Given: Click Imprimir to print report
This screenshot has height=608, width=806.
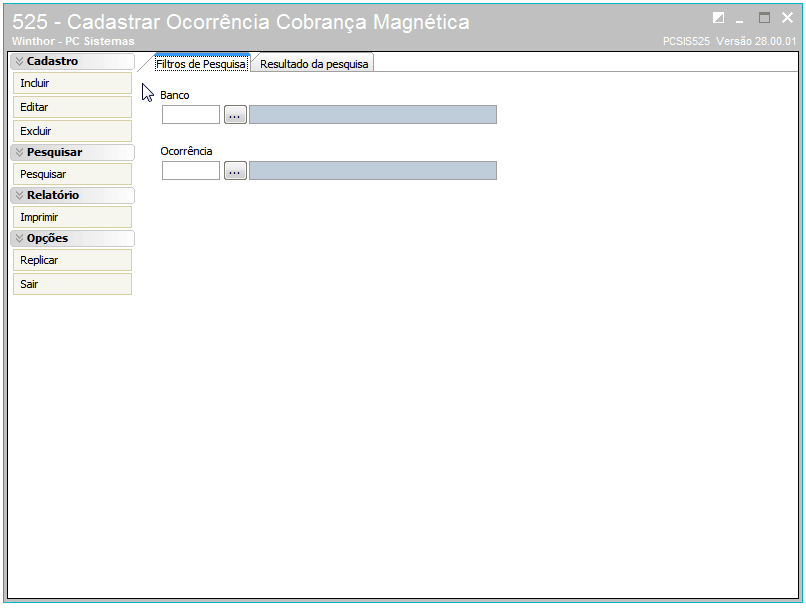Looking at the screenshot, I should [72, 217].
